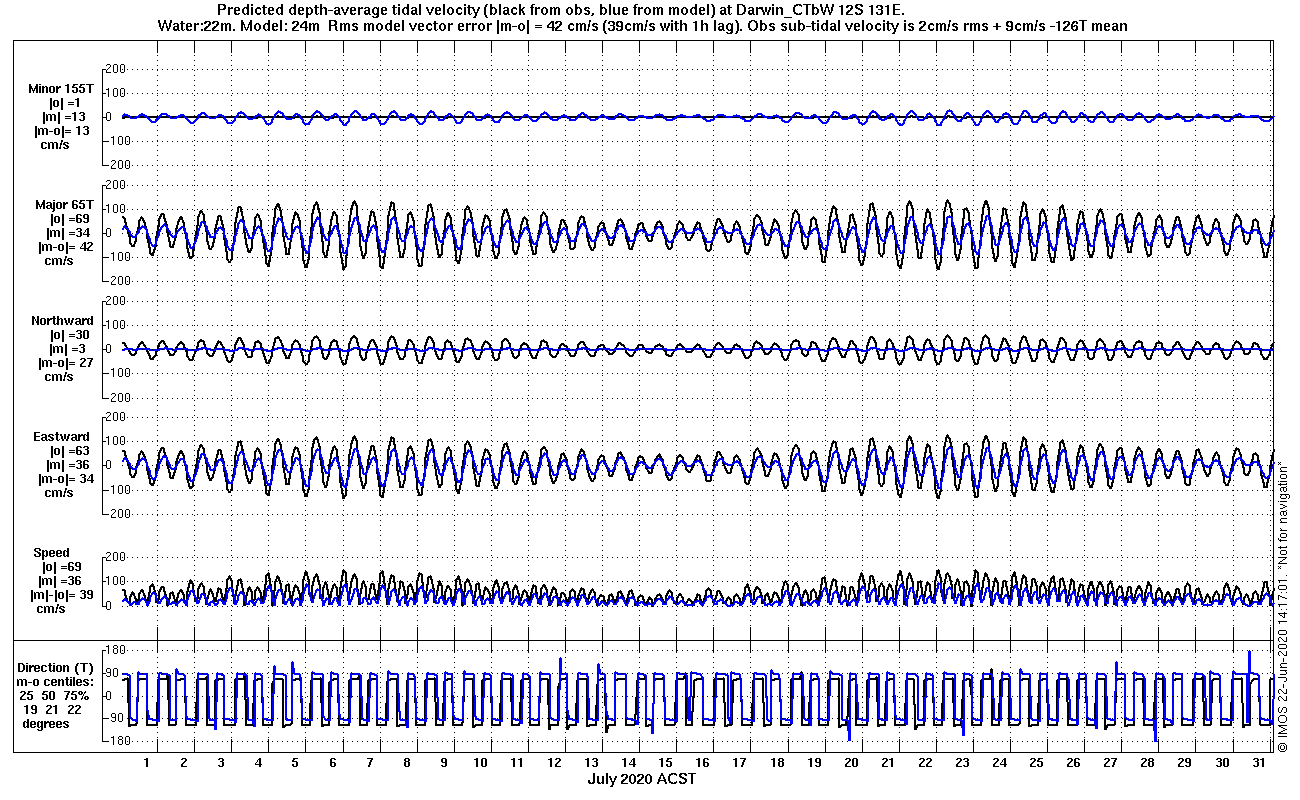The height and width of the screenshot is (800, 1300).
Task: Click day '19' on the x-axis
Action: (814, 762)
